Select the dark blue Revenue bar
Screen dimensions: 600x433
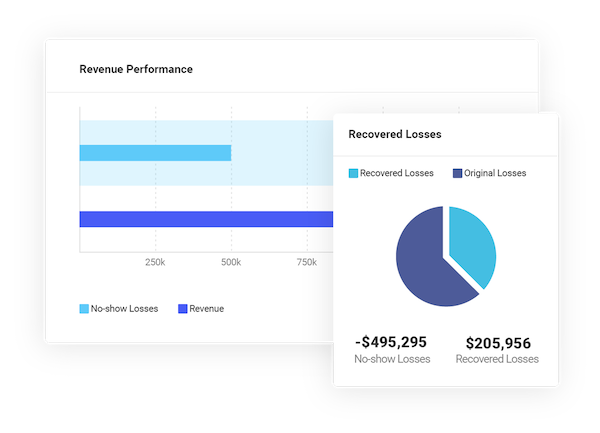coord(206,219)
